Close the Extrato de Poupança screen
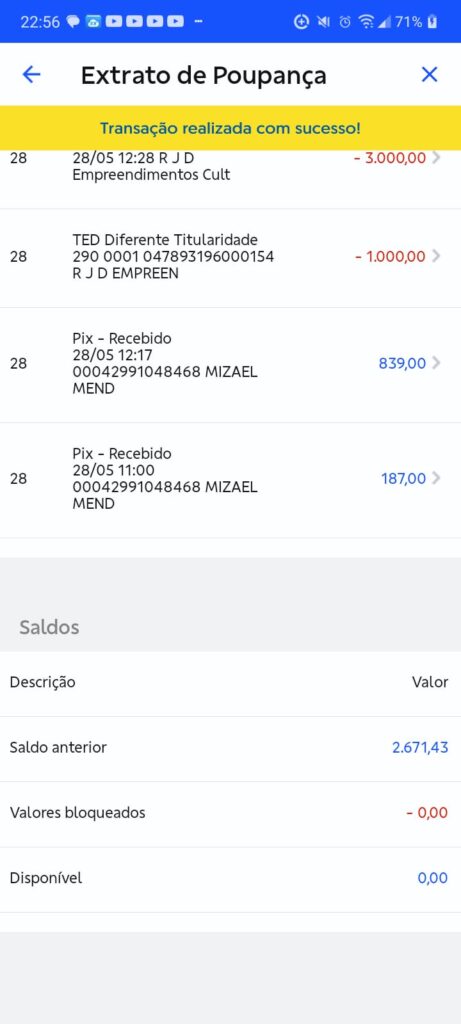461x1024 pixels. 429,74
